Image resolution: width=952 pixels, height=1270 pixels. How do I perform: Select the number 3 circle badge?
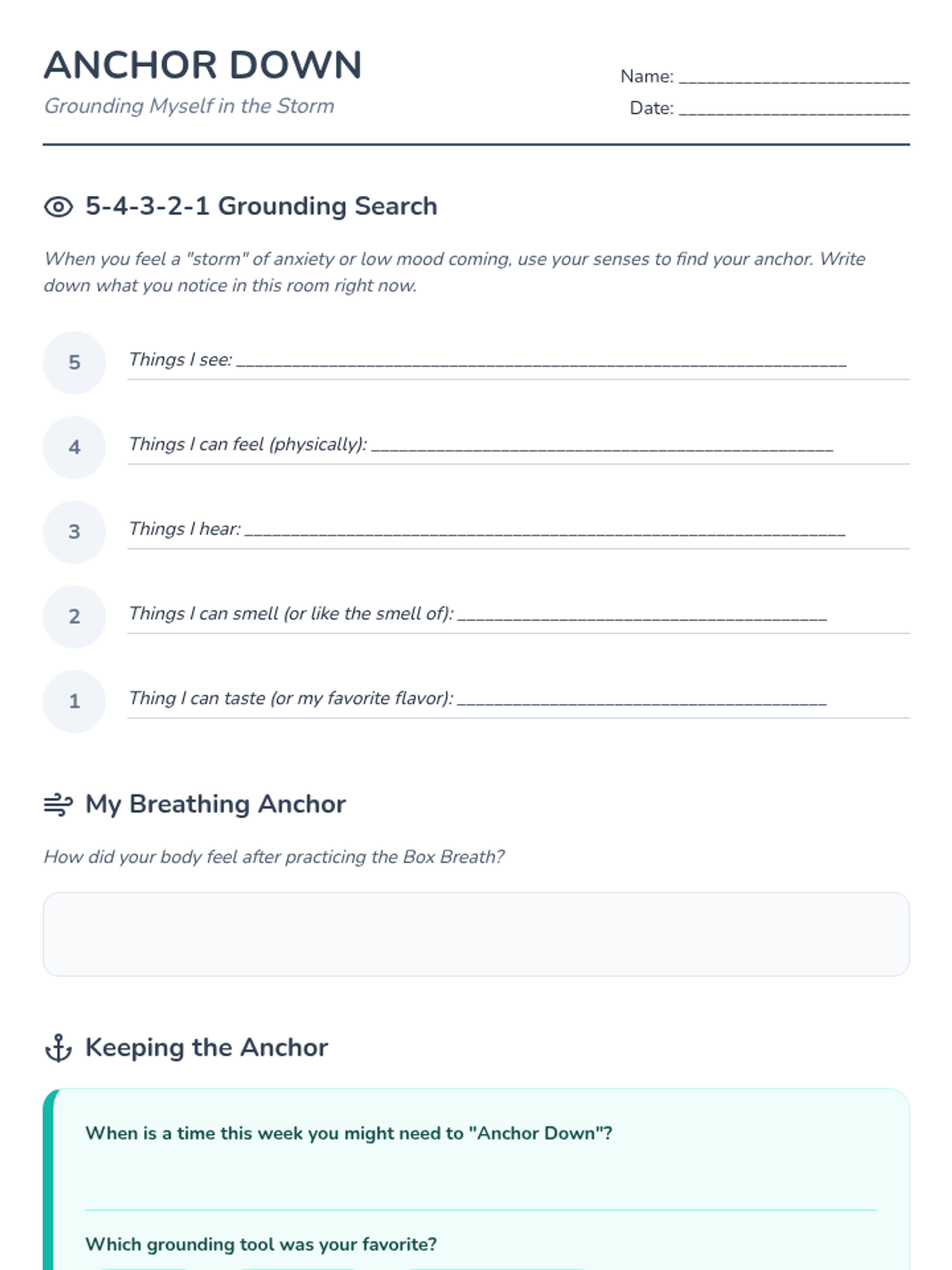74,532
